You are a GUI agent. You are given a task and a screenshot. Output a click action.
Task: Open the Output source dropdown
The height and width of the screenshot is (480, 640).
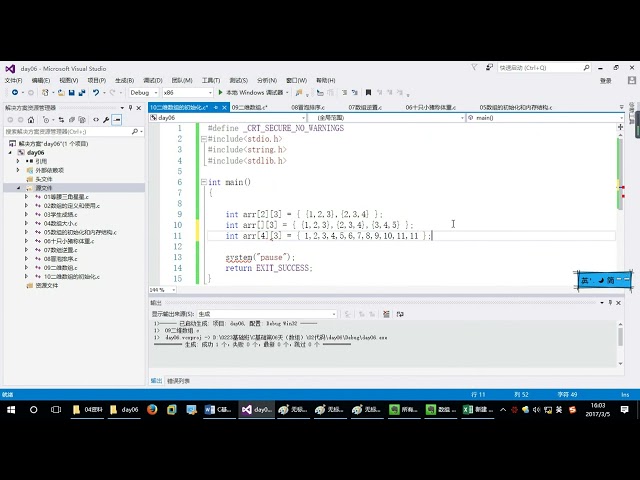[267, 314]
